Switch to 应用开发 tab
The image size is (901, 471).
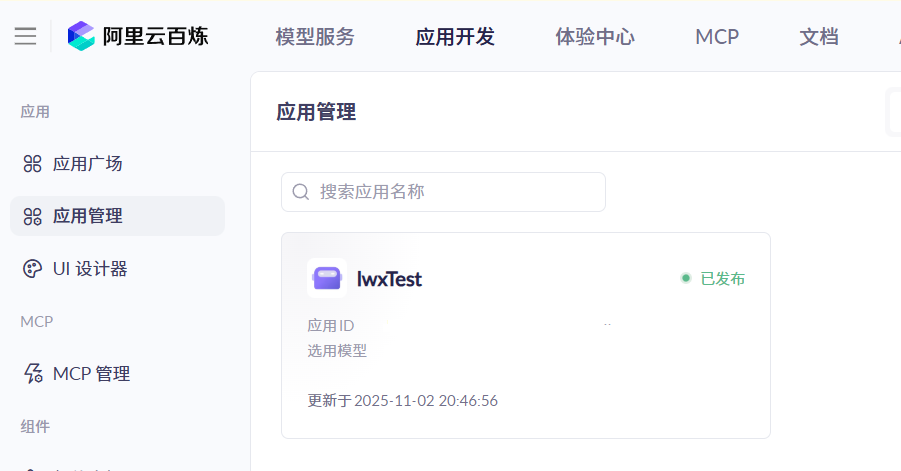(455, 37)
